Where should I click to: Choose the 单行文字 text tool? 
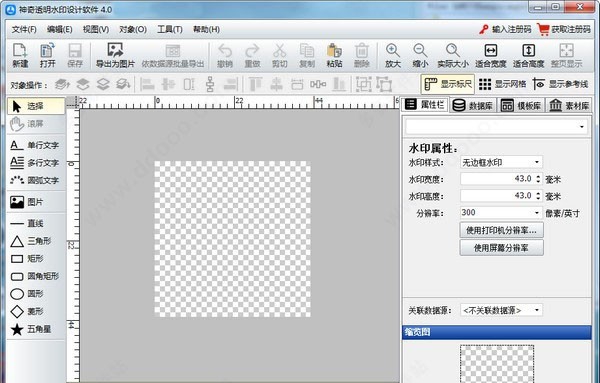[36, 145]
